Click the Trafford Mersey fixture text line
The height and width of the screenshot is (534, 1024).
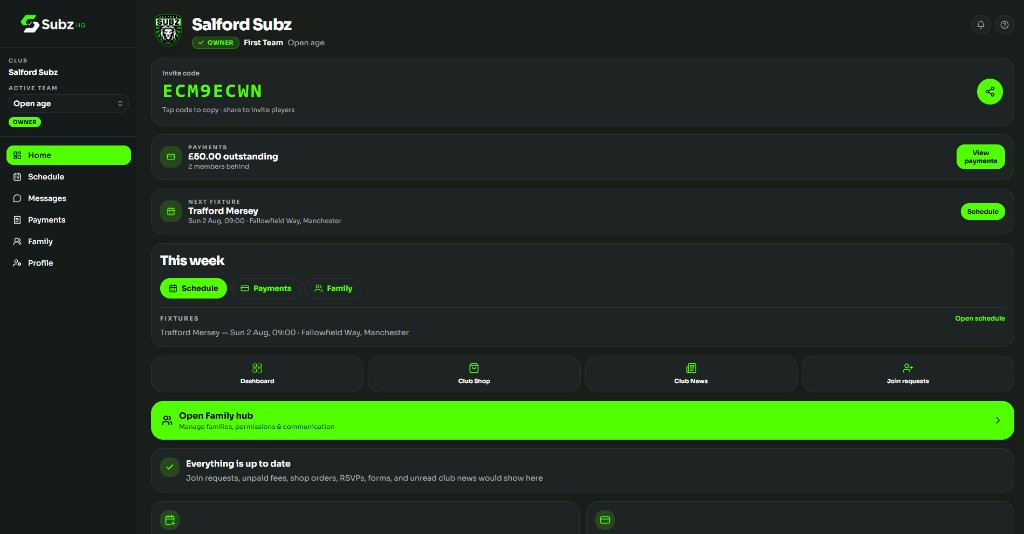(x=285, y=332)
